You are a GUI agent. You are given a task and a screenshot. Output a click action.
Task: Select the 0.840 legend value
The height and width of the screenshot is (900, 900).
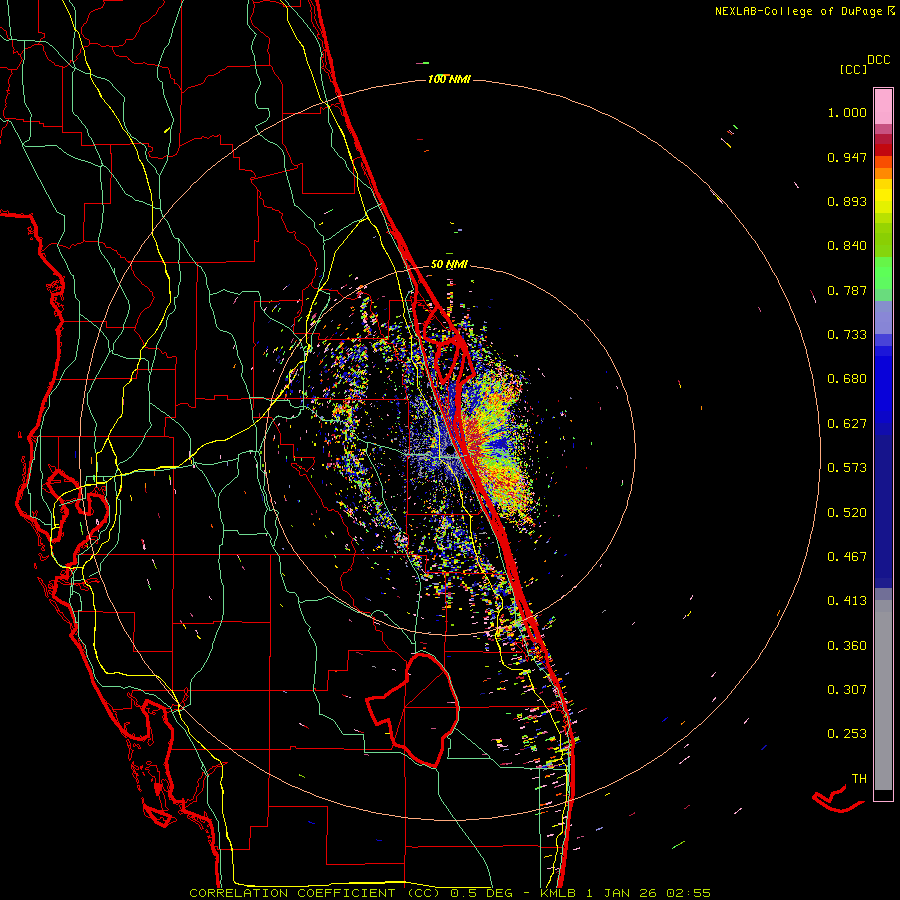tap(847, 246)
